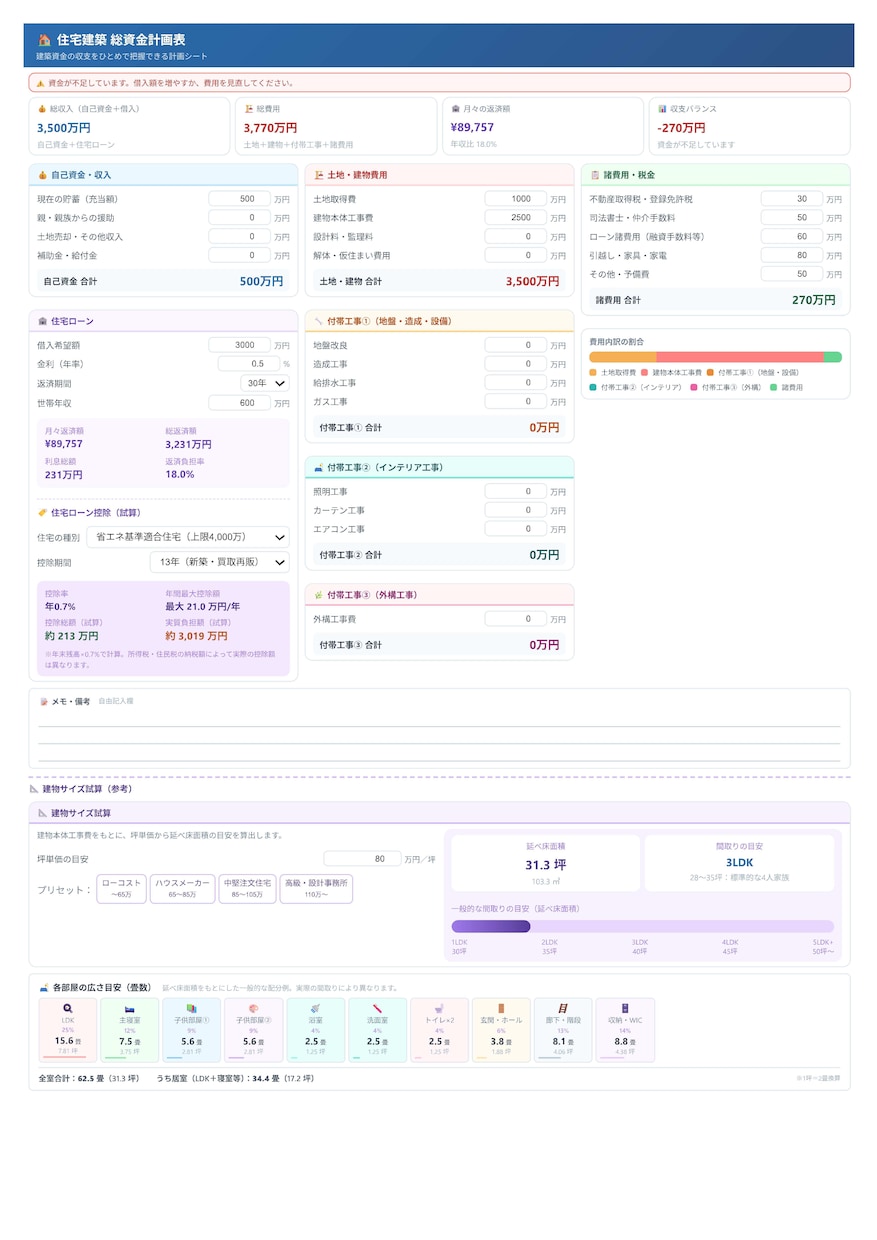Image resolution: width=877 pixels, height=1240 pixels.
Task: Click the 司法書士・仲介手数料 amount field
Action: point(792,217)
